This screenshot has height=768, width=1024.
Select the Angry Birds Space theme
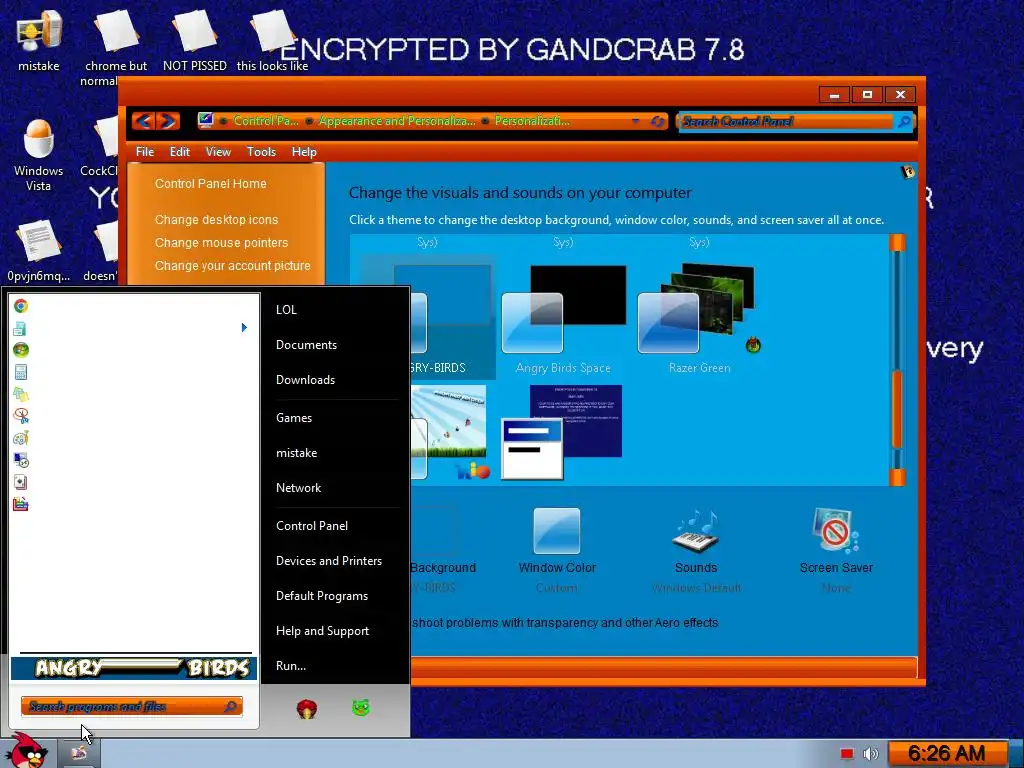coord(563,320)
